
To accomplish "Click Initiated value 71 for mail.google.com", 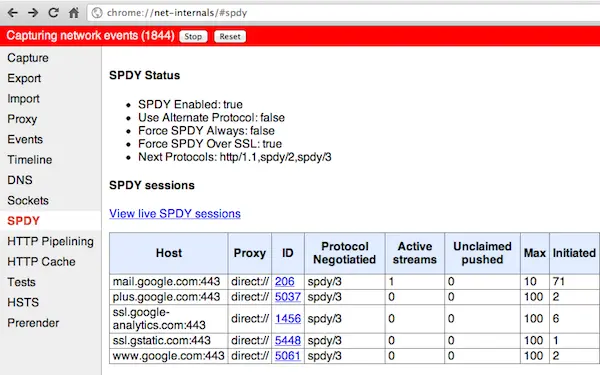I will click(x=559, y=282).
